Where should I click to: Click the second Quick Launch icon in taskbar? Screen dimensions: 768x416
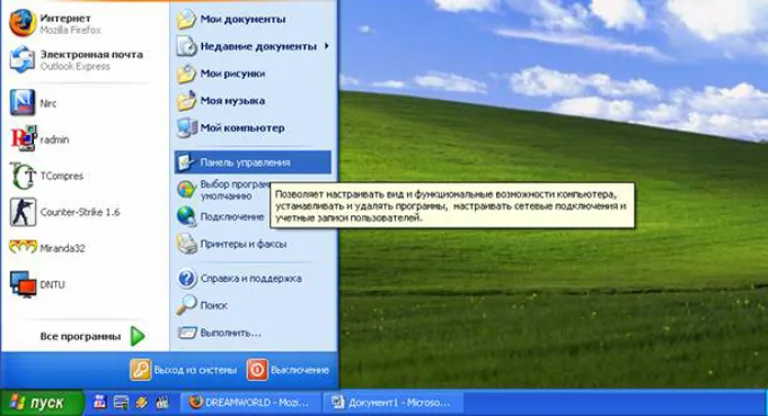121,402
